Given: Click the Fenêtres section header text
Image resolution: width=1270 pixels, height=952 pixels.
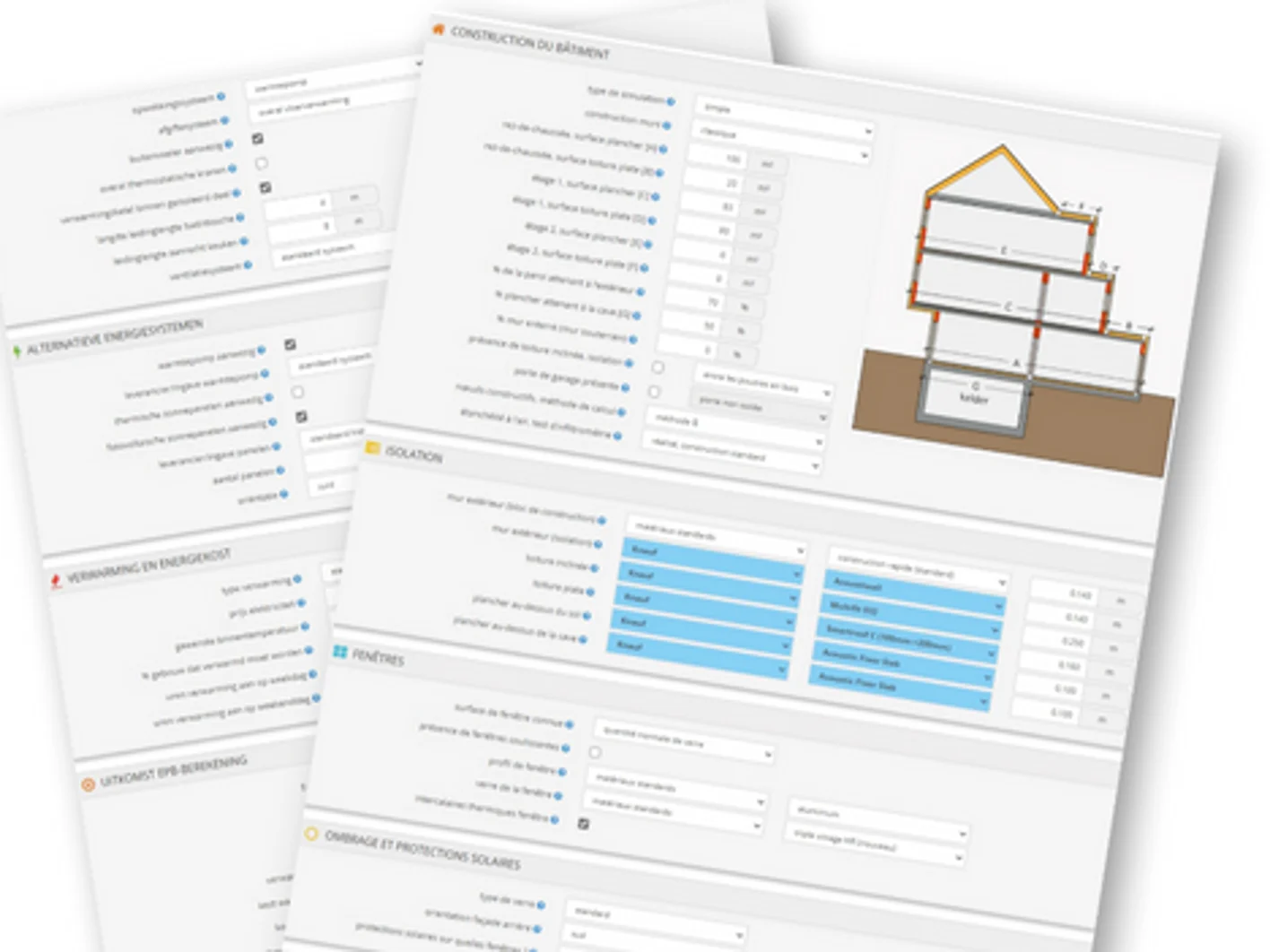Looking at the screenshot, I should (378, 659).
